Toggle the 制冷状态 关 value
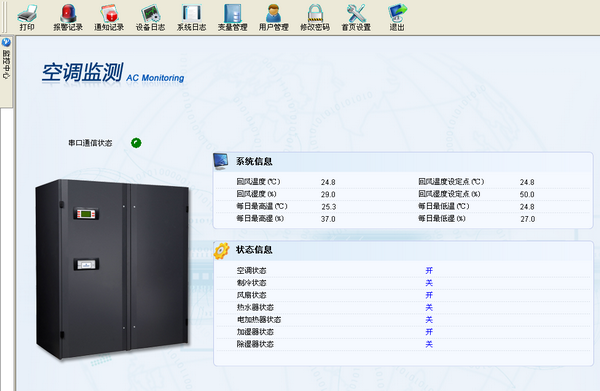Viewport: 600px width, 391px height. tap(429, 283)
